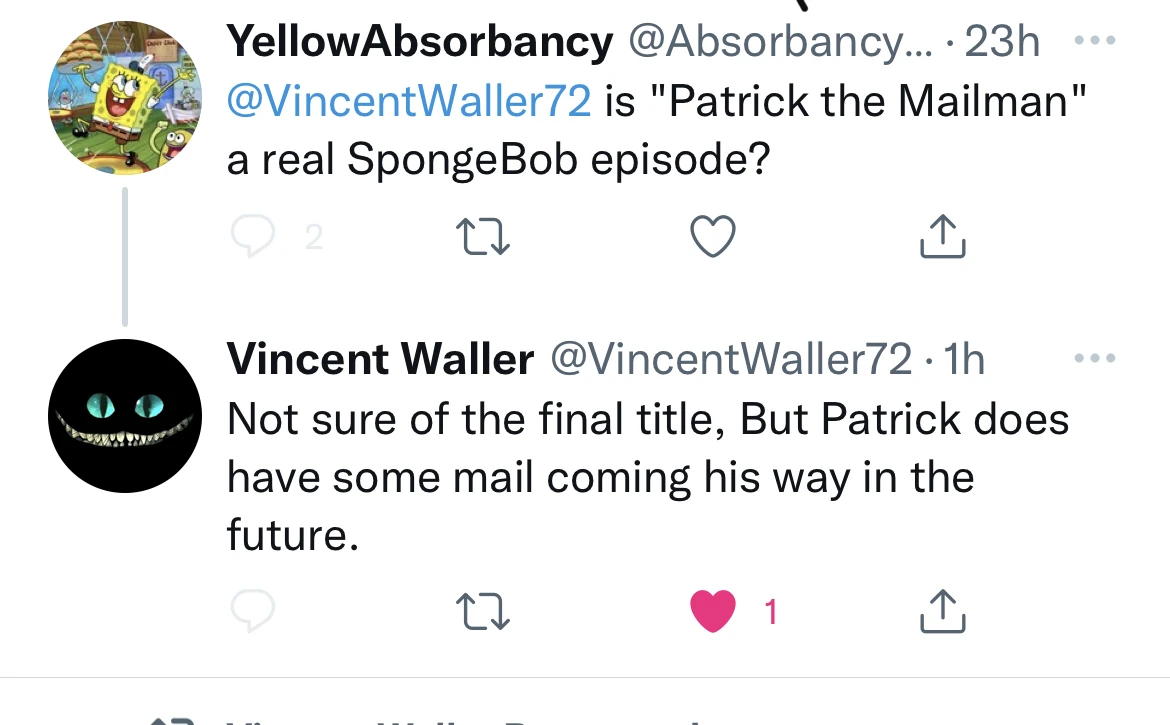Open the share menu on the bottom tweet
Image resolution: width=1170 pixels, height=725 pixels.
941,611
